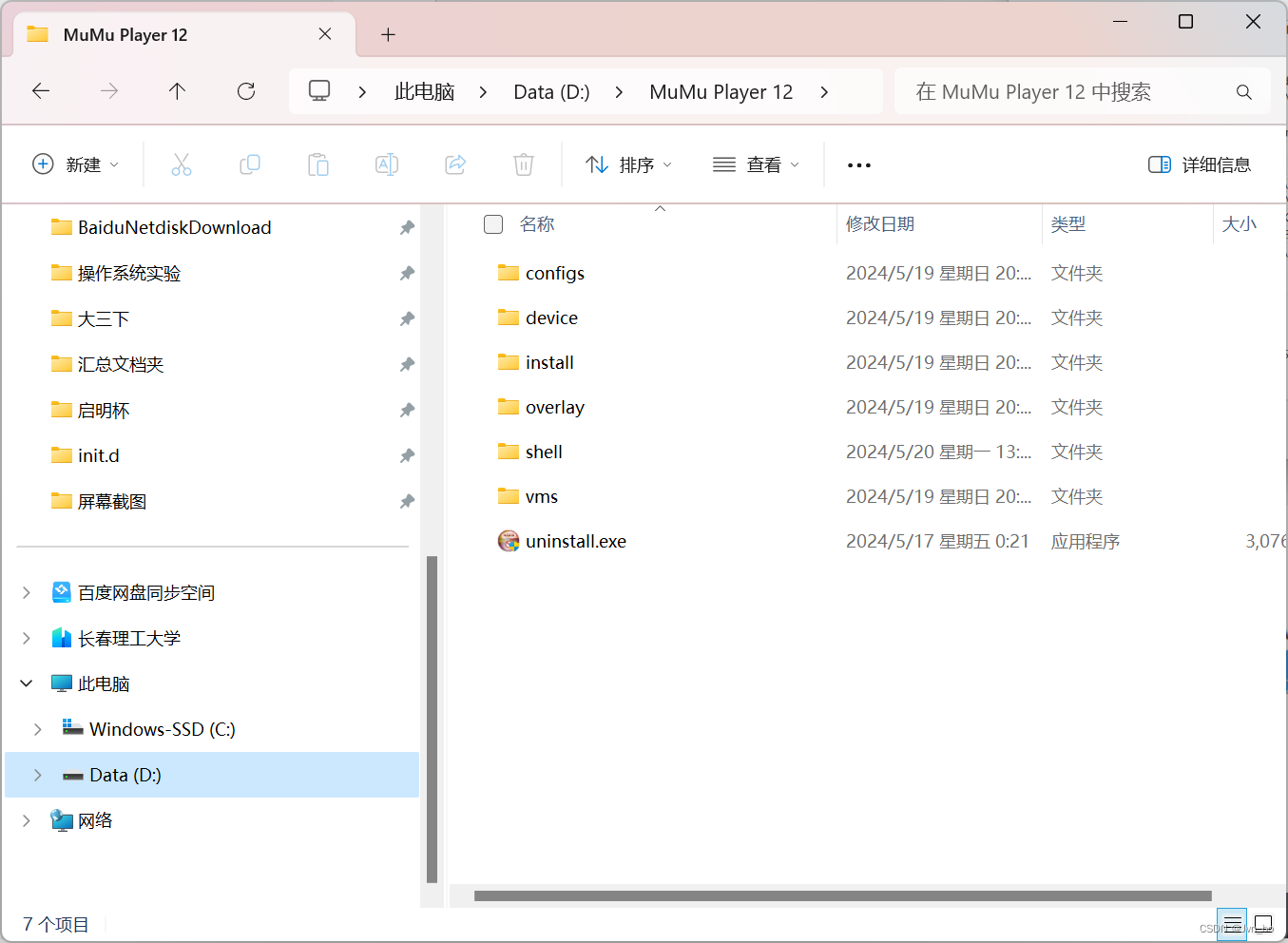Open a new tab with the plus button
Viewport: 1288px width, 943px height.
coord(387,34)
